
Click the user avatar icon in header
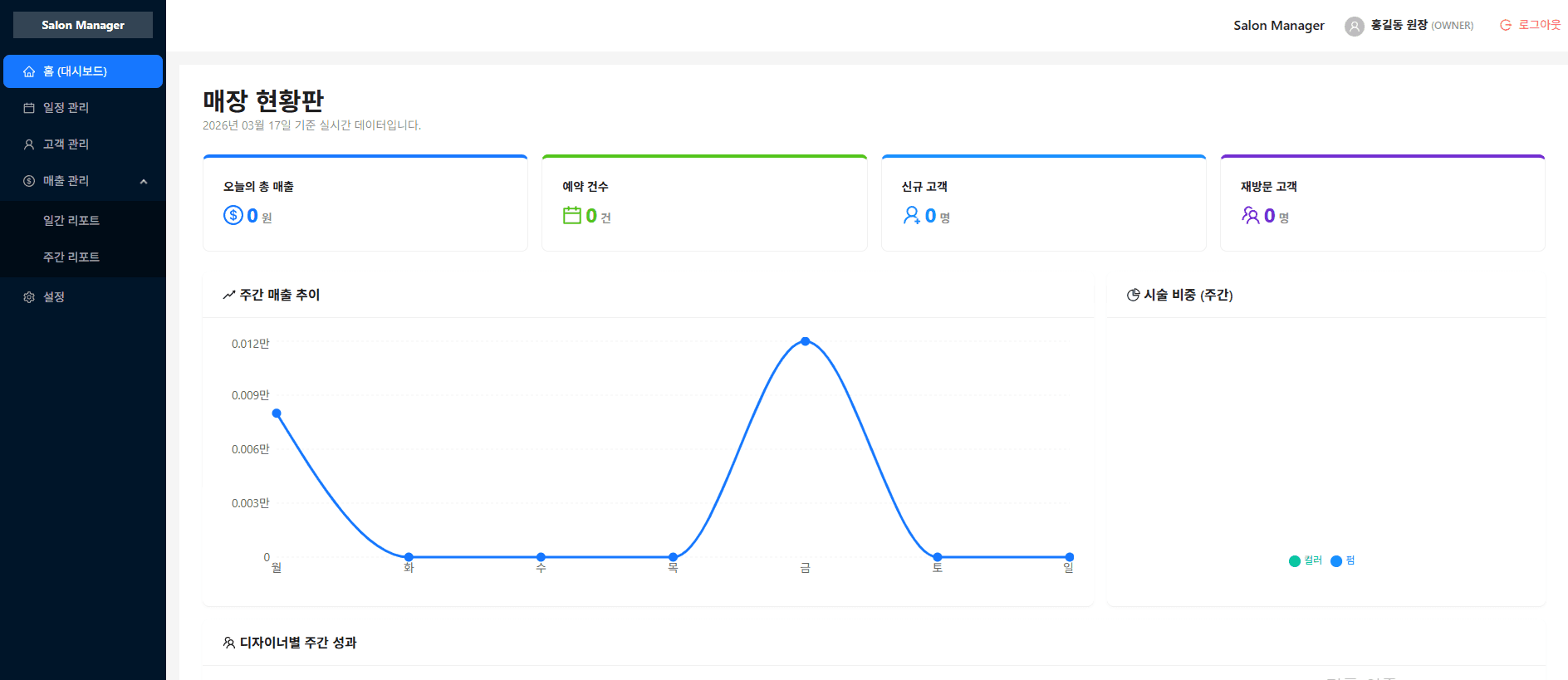pos(1354,26)
